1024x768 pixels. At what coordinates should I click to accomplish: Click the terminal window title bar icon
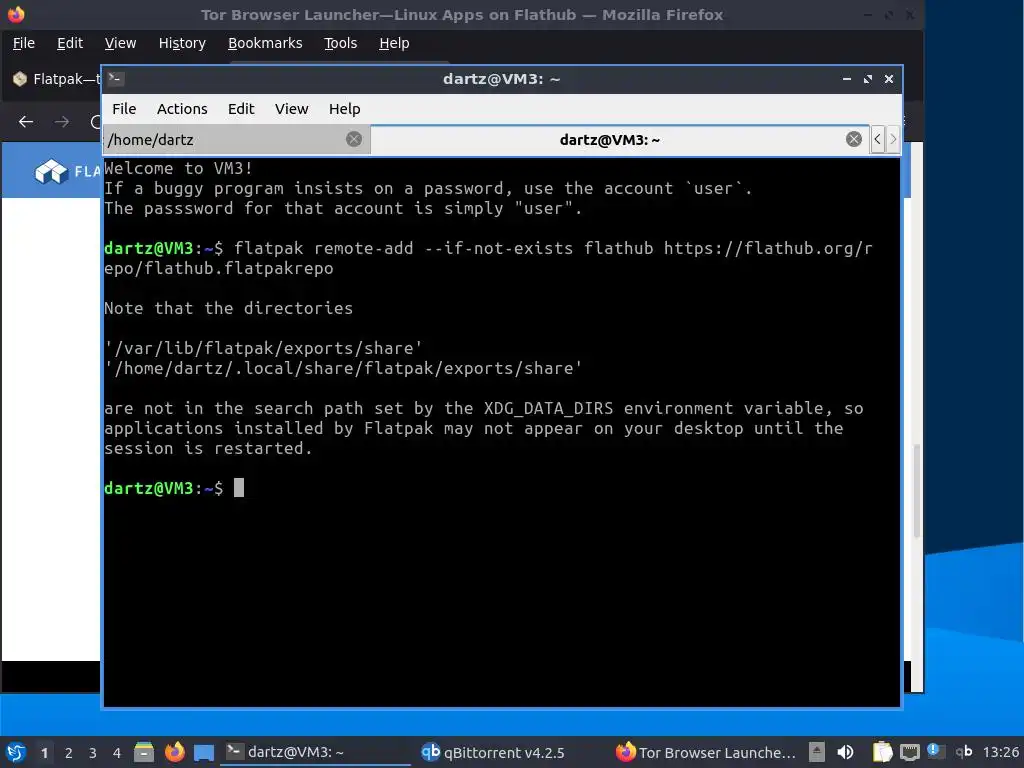[x=116, y=78]
